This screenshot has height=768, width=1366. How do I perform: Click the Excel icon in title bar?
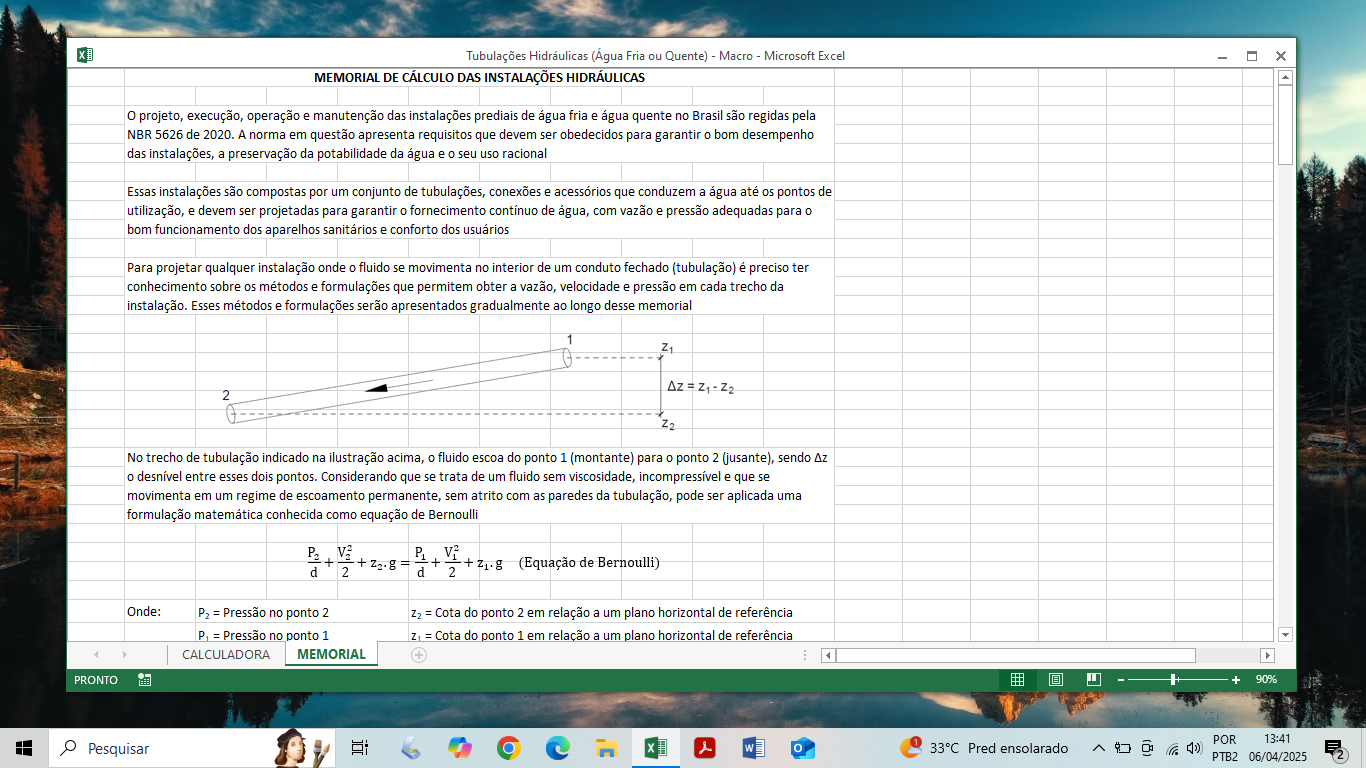[85, 56]
